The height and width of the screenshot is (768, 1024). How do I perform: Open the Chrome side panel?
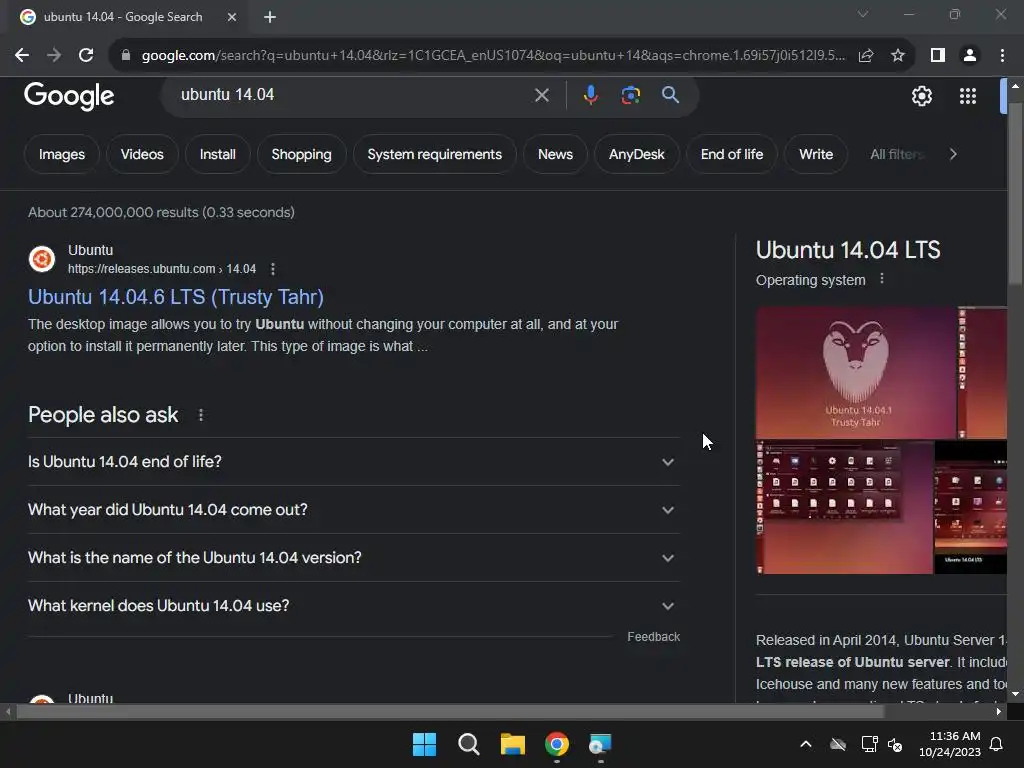click(x=938, y=56)
